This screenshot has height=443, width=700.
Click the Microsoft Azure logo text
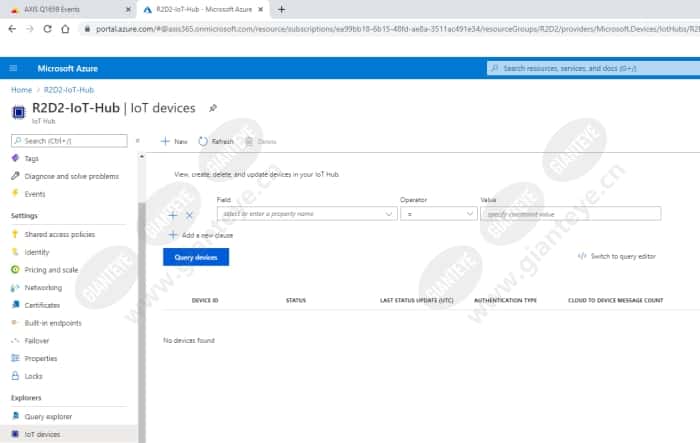(67, 68)
